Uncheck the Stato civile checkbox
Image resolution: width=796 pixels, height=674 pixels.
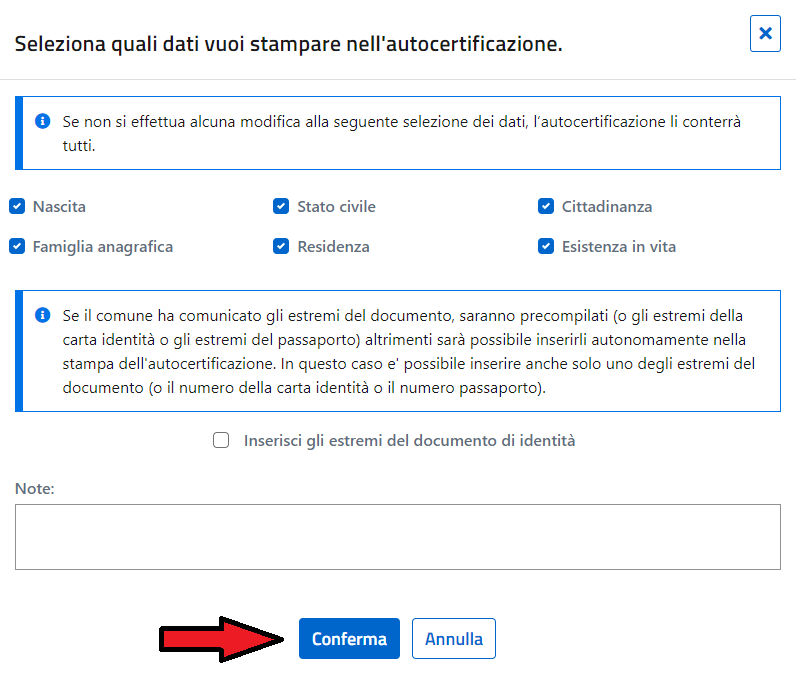pyautogui.click(x=281, y=206)
